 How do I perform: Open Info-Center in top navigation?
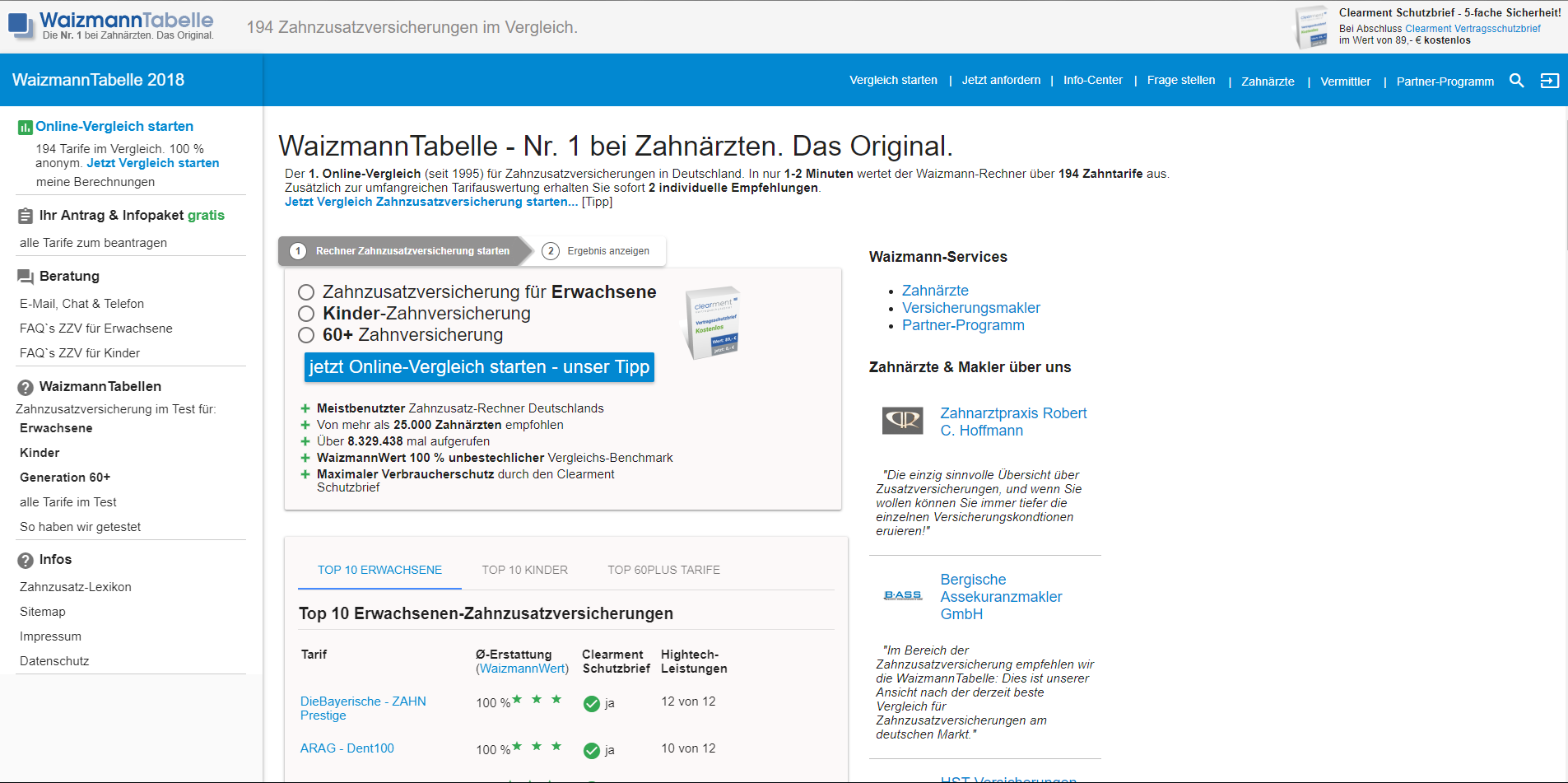(1092, 80)
